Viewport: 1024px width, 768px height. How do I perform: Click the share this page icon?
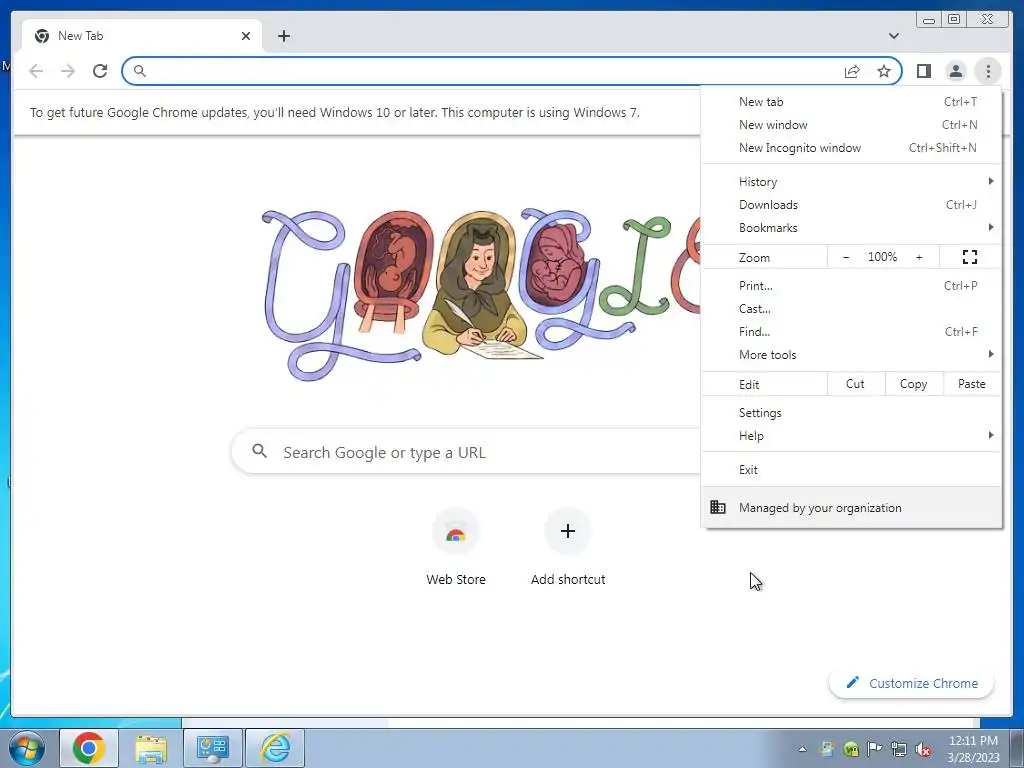852,71
